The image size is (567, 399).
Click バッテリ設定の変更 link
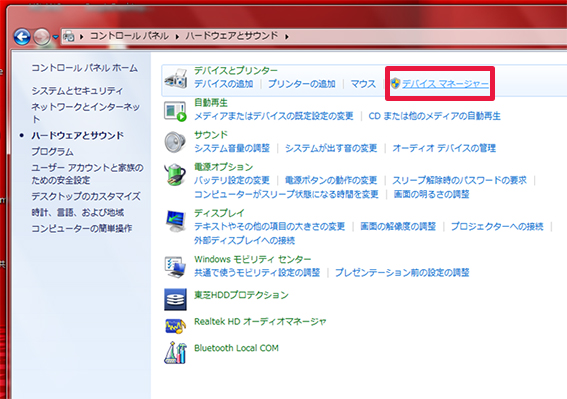point(232,180)
